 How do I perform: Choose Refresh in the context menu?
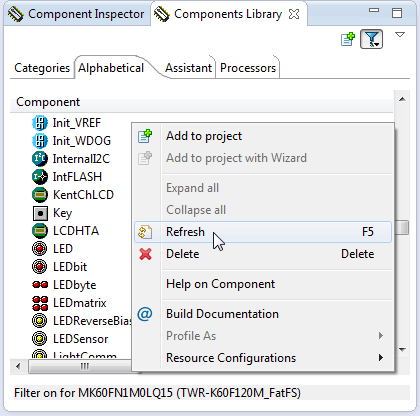(263, 232)
